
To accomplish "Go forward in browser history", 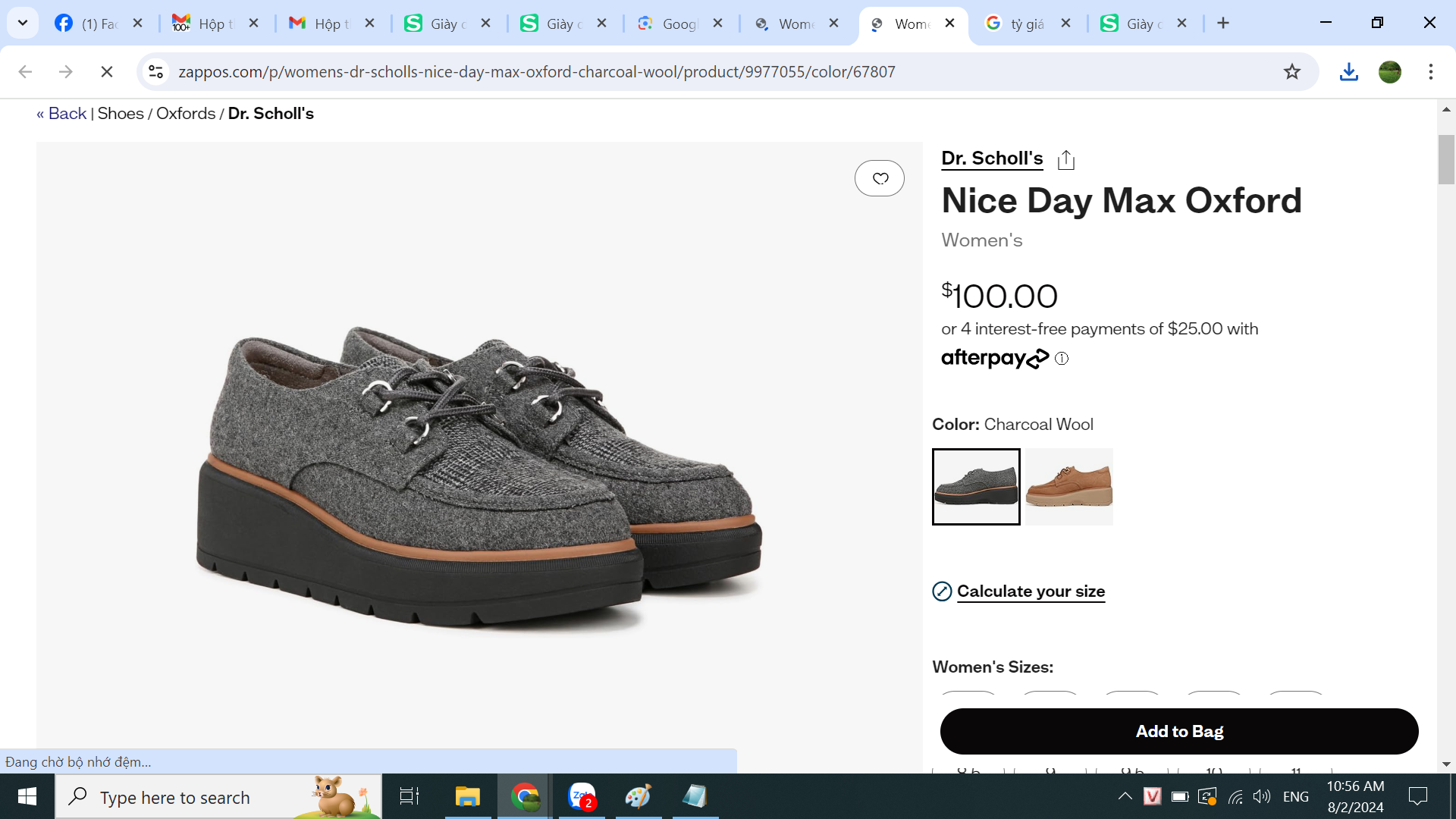I will point(66,72).
